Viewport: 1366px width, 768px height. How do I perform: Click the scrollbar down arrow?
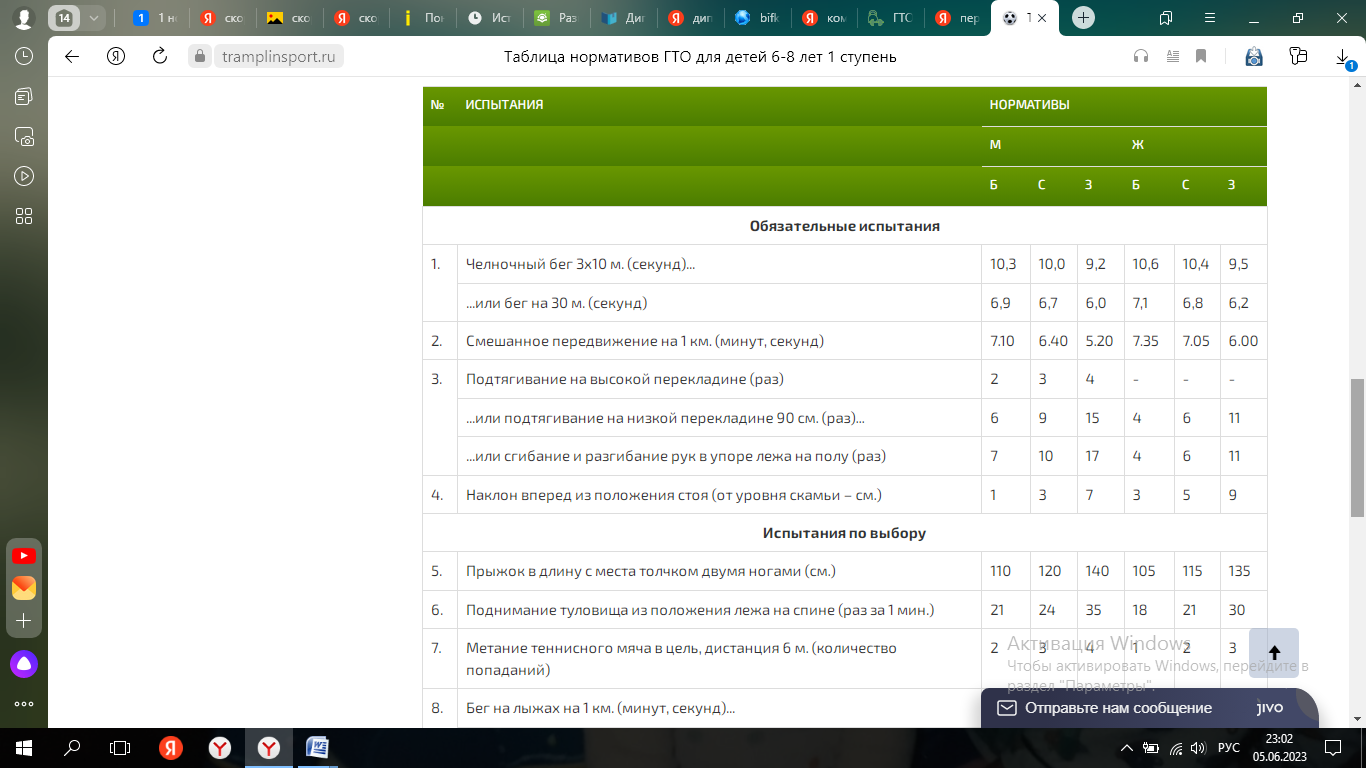[x=1357, y=721]
